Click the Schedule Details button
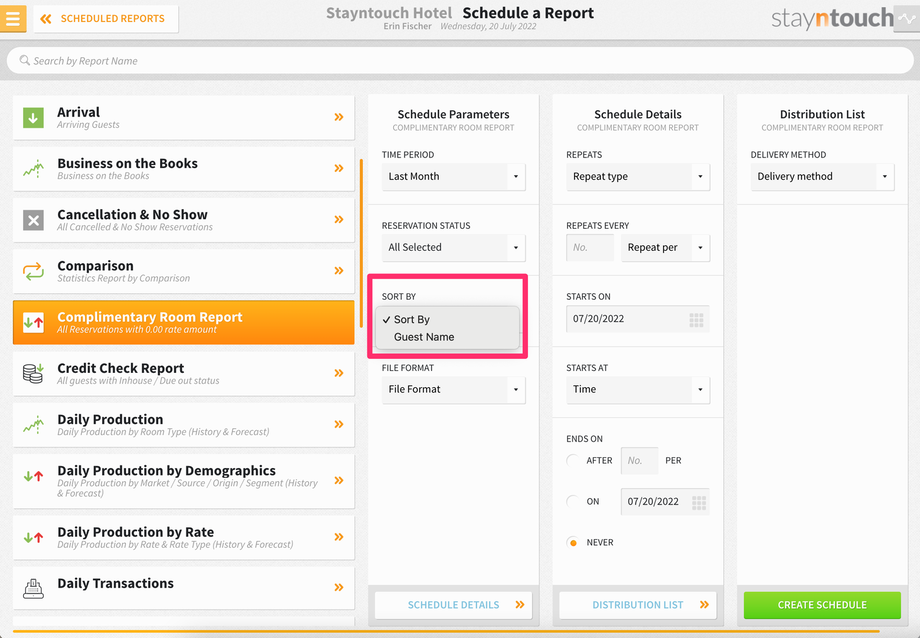Screen dimensions: 920x638 pyautogui.click(x=454, y=605)
